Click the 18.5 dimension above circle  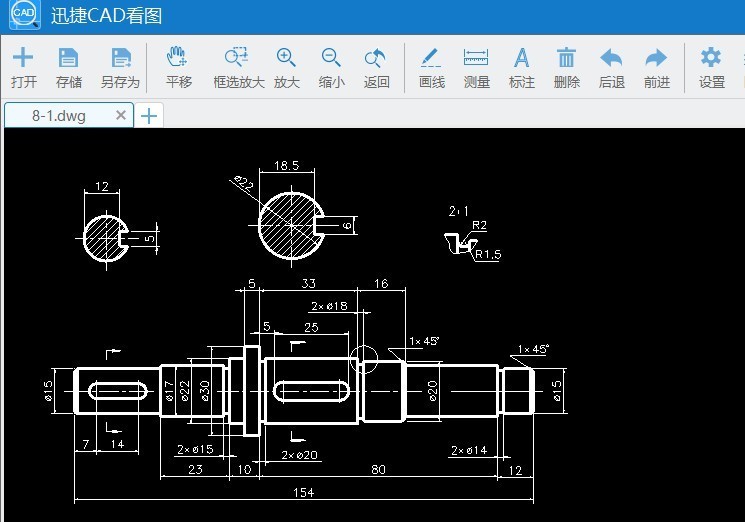point(287,165)
